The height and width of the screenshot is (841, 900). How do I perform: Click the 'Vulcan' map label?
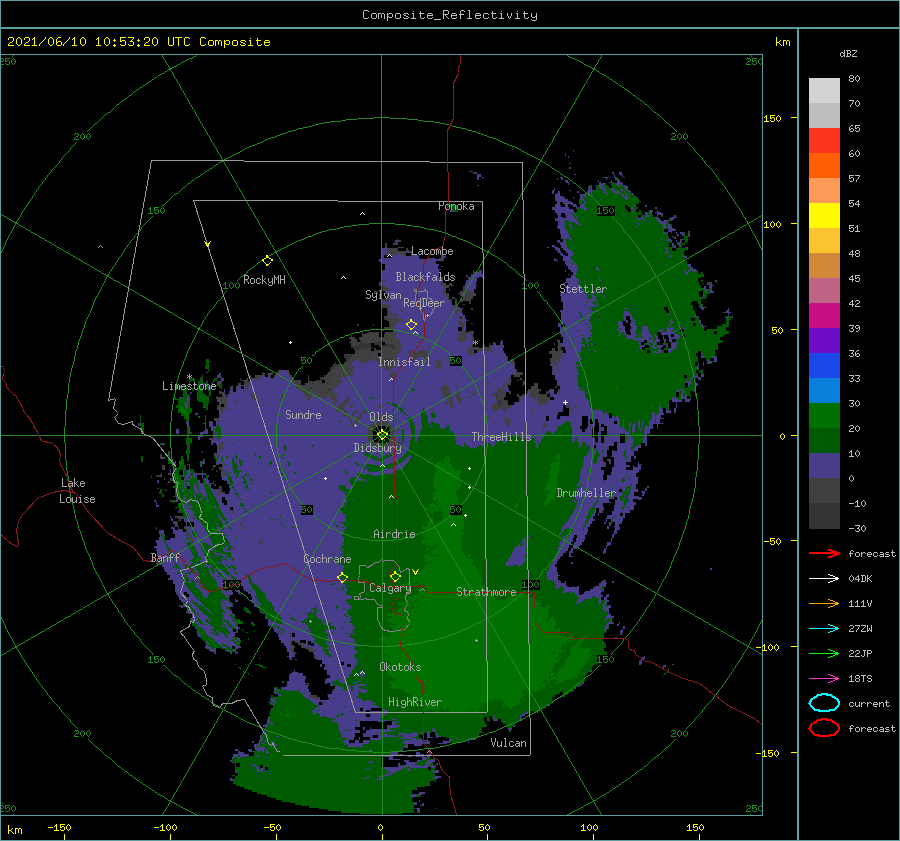click(x=508, y=743)
